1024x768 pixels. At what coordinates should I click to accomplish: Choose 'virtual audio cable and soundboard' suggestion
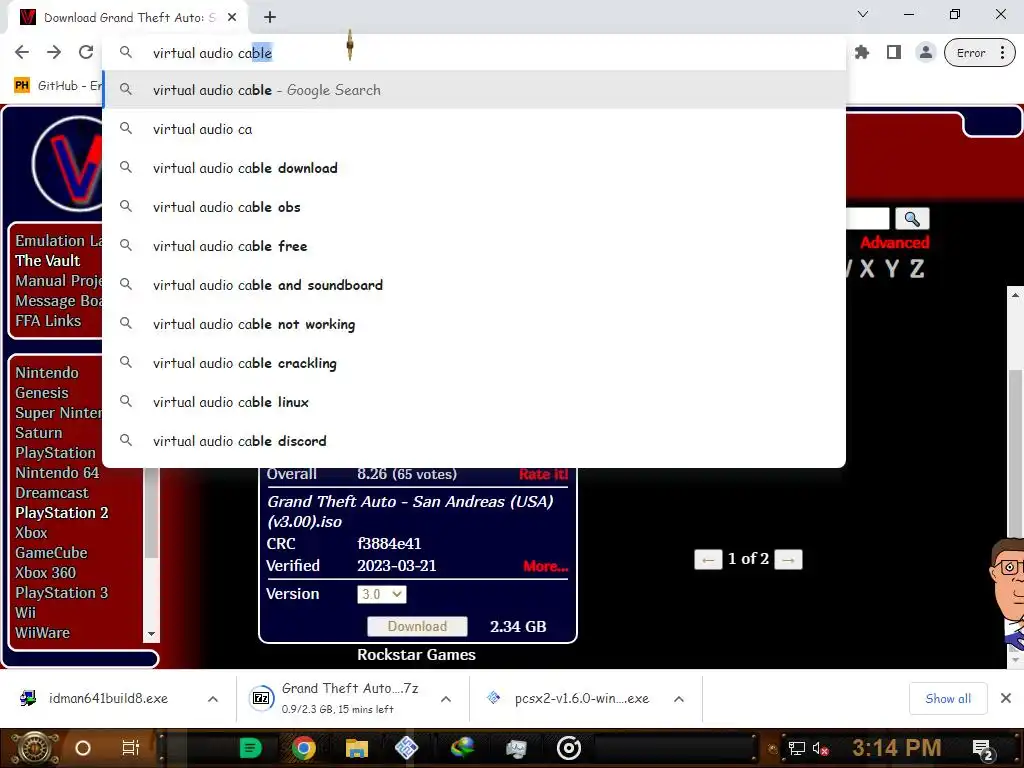coord(475,285)
